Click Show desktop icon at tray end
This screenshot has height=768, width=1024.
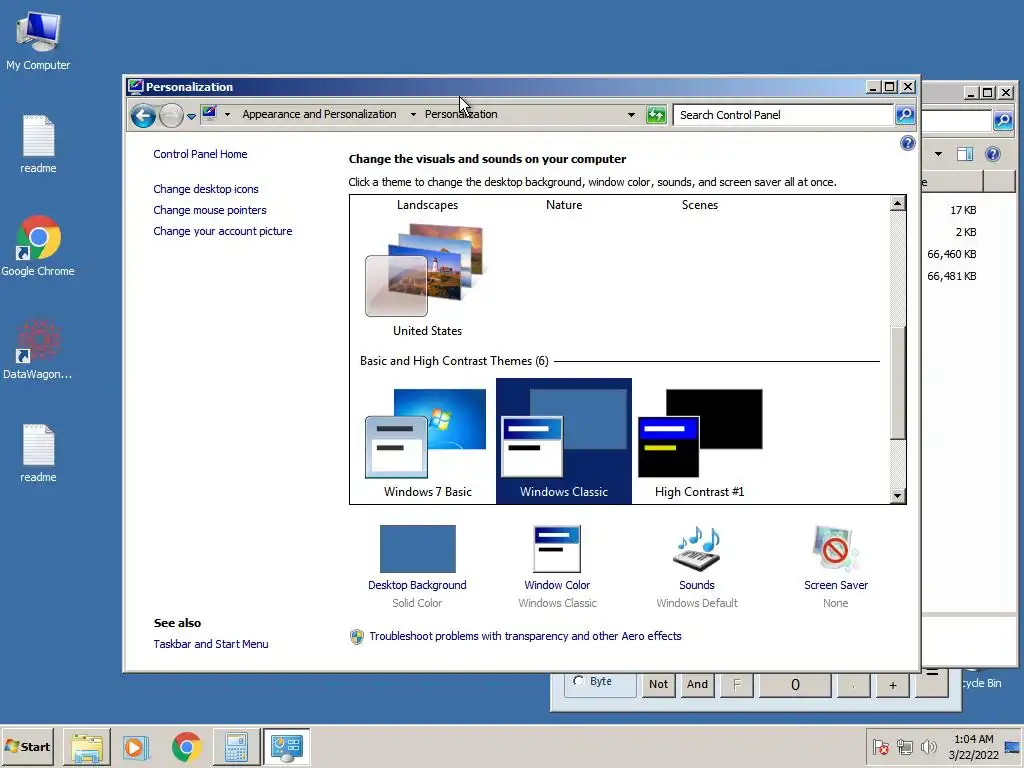point(1013,747)
